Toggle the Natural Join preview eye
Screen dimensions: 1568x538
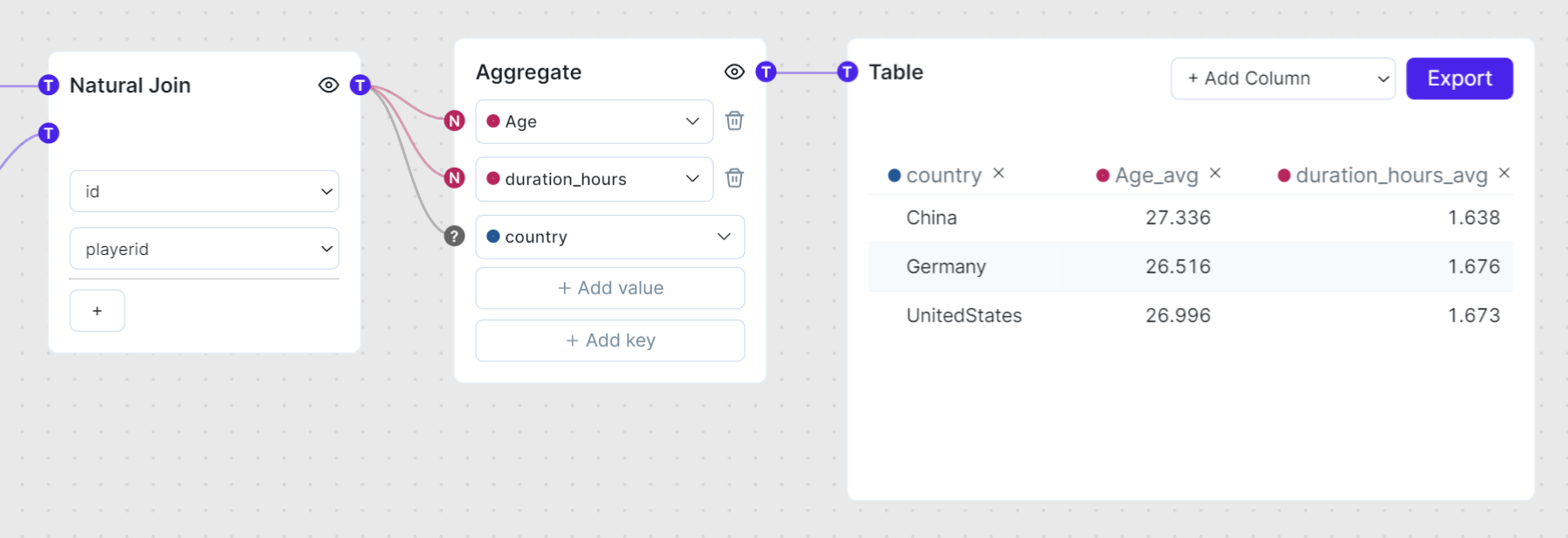pos(328,85)
